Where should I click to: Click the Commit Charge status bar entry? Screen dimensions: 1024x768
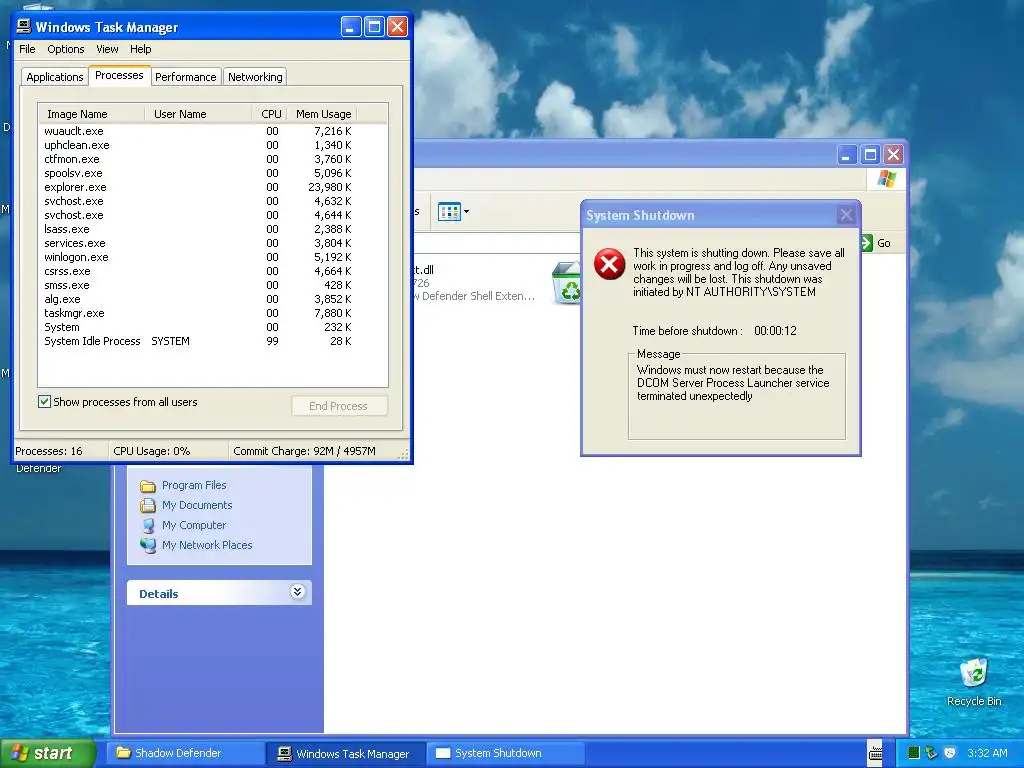pos(304,451)
